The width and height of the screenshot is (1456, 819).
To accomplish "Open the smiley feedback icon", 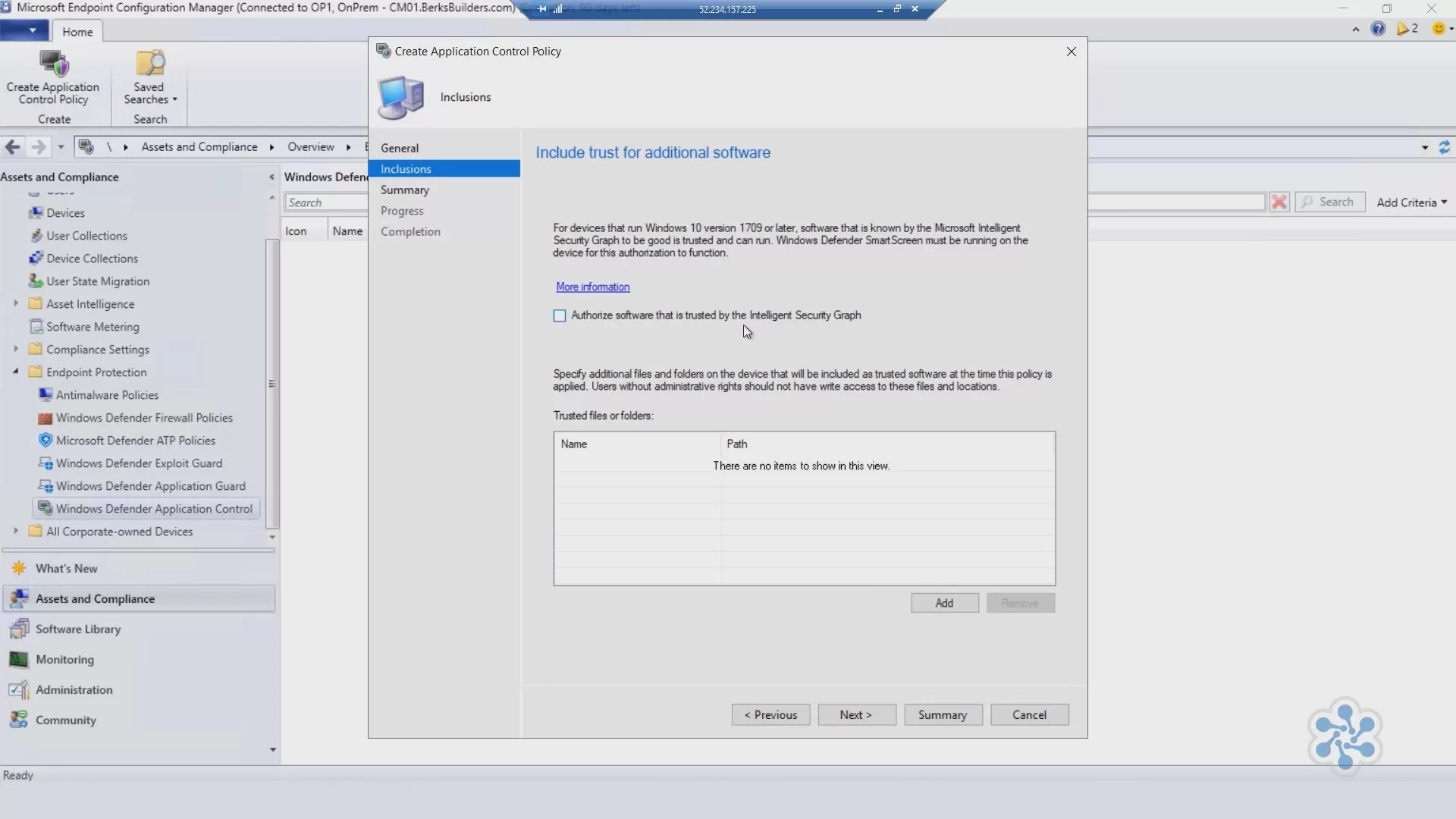I will [x=1439, y=29].
